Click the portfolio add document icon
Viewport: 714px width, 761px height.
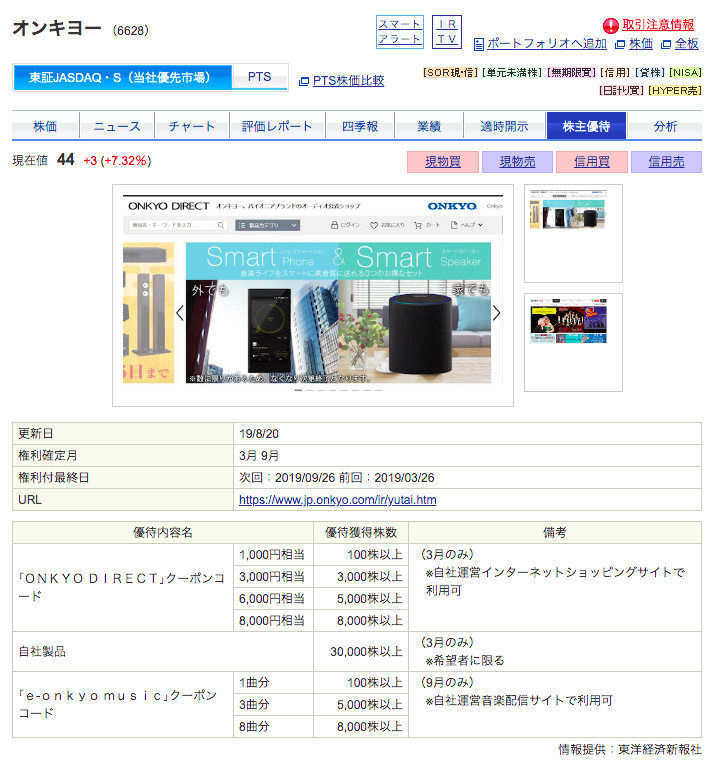[x=479, y=45]
